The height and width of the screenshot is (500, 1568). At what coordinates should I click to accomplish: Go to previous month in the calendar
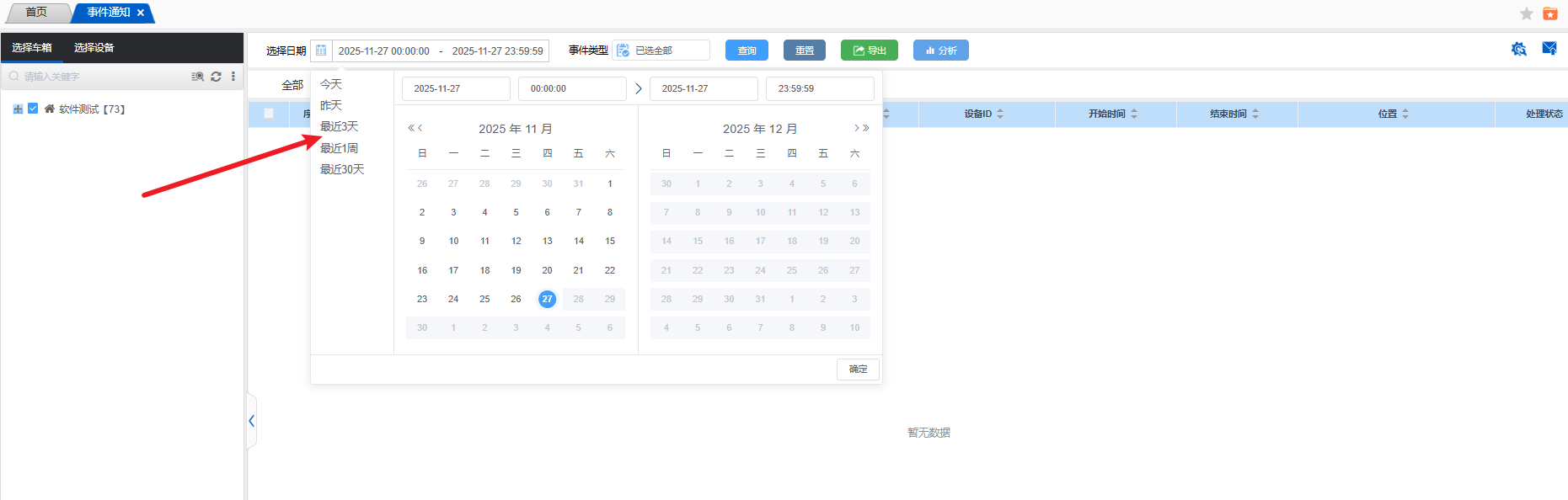(x=420, y=128)
